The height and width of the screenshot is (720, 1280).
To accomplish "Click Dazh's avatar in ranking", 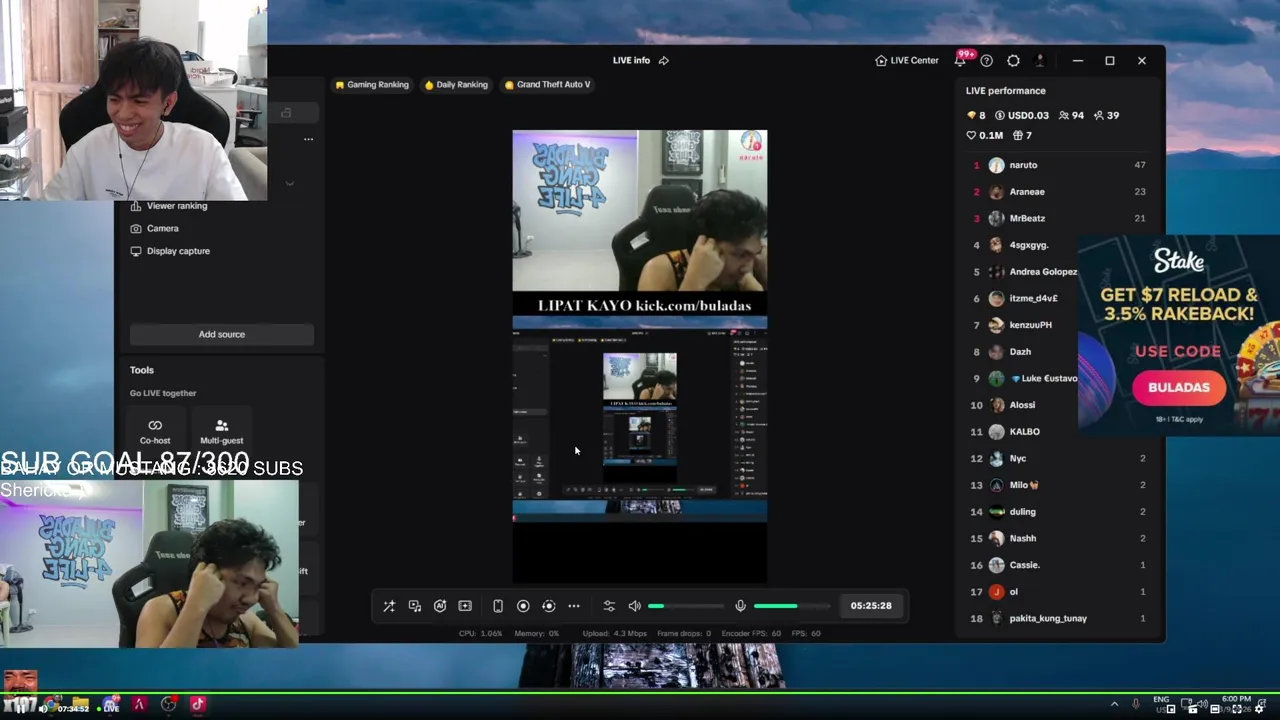I will tap(996, 352).
